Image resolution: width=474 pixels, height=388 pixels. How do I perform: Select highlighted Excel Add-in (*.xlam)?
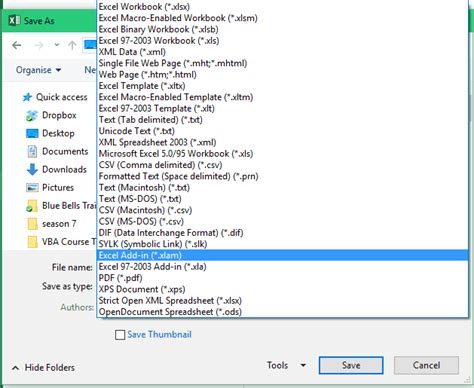pyautogui.click(x=282, y=255)
